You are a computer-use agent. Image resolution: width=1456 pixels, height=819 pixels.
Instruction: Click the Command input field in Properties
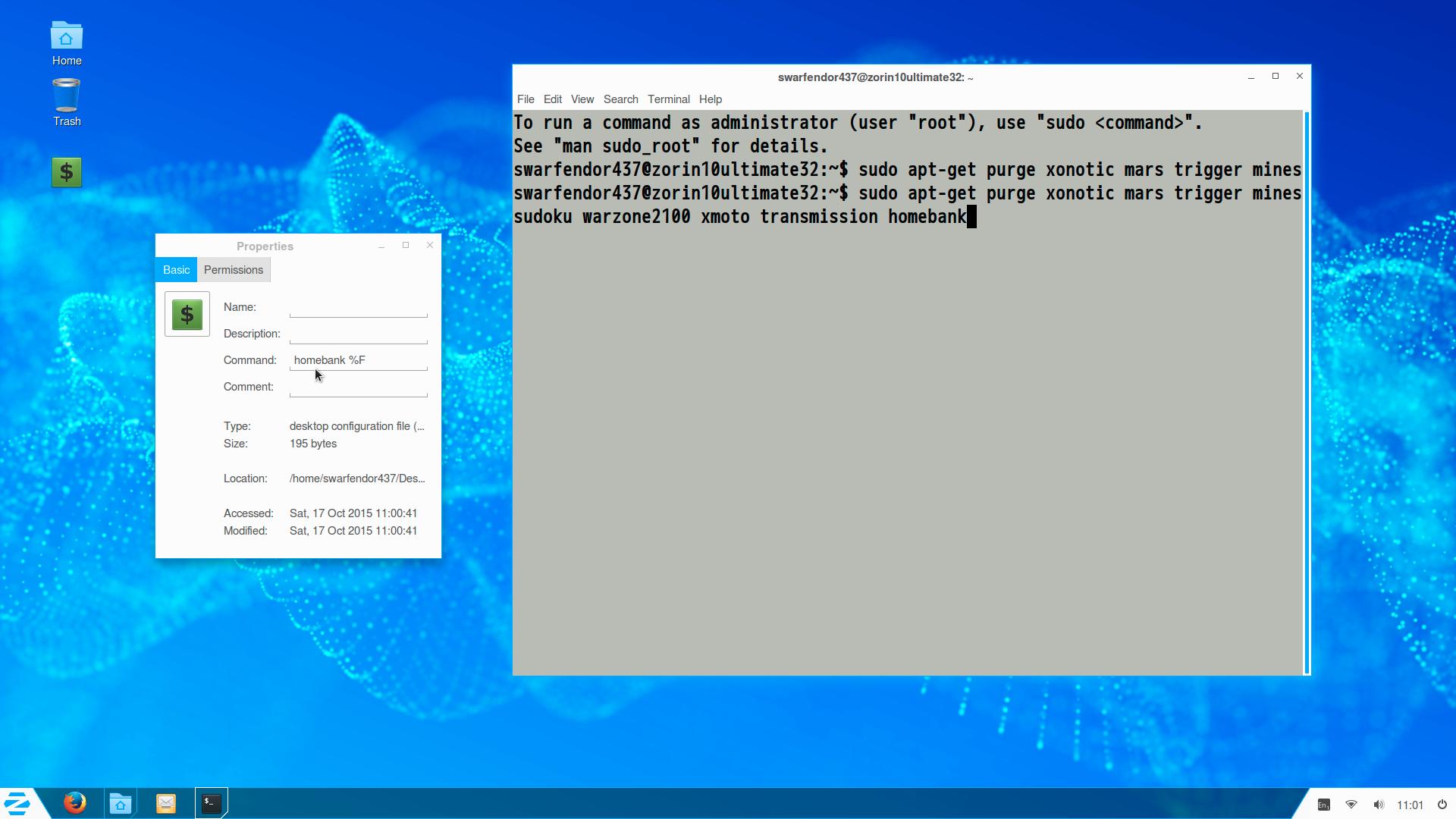point(359,360)
